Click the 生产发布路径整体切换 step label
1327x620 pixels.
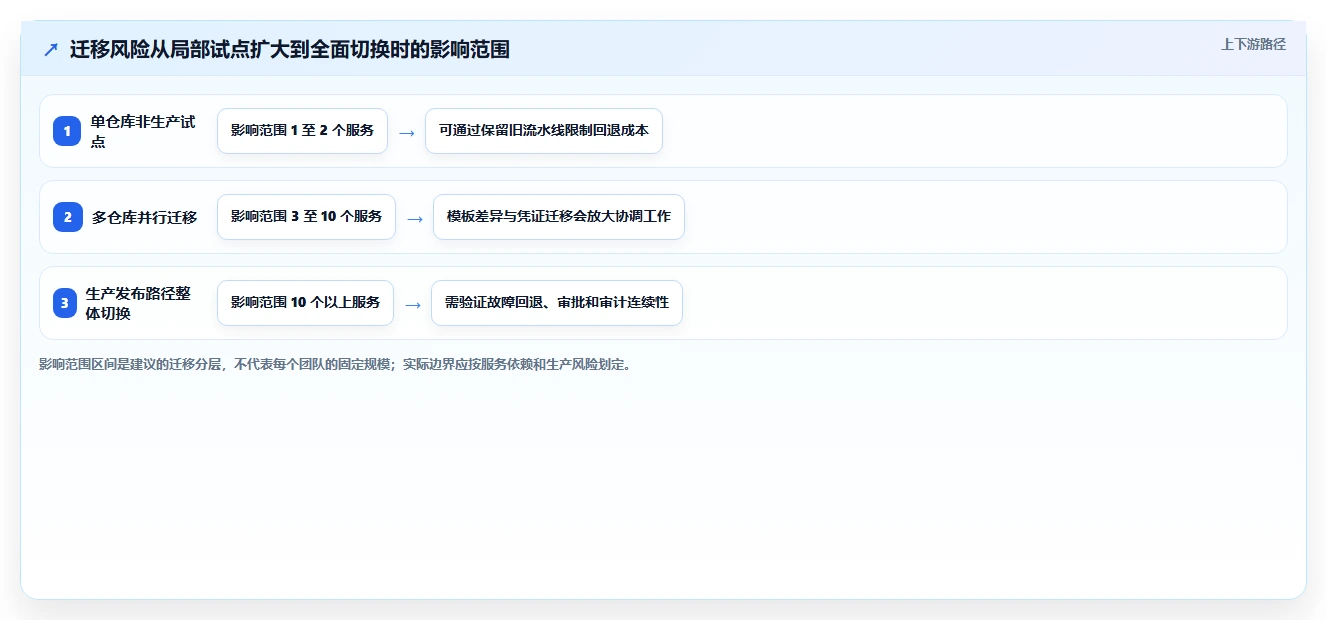pyautogui.click(x=138, y=303)
